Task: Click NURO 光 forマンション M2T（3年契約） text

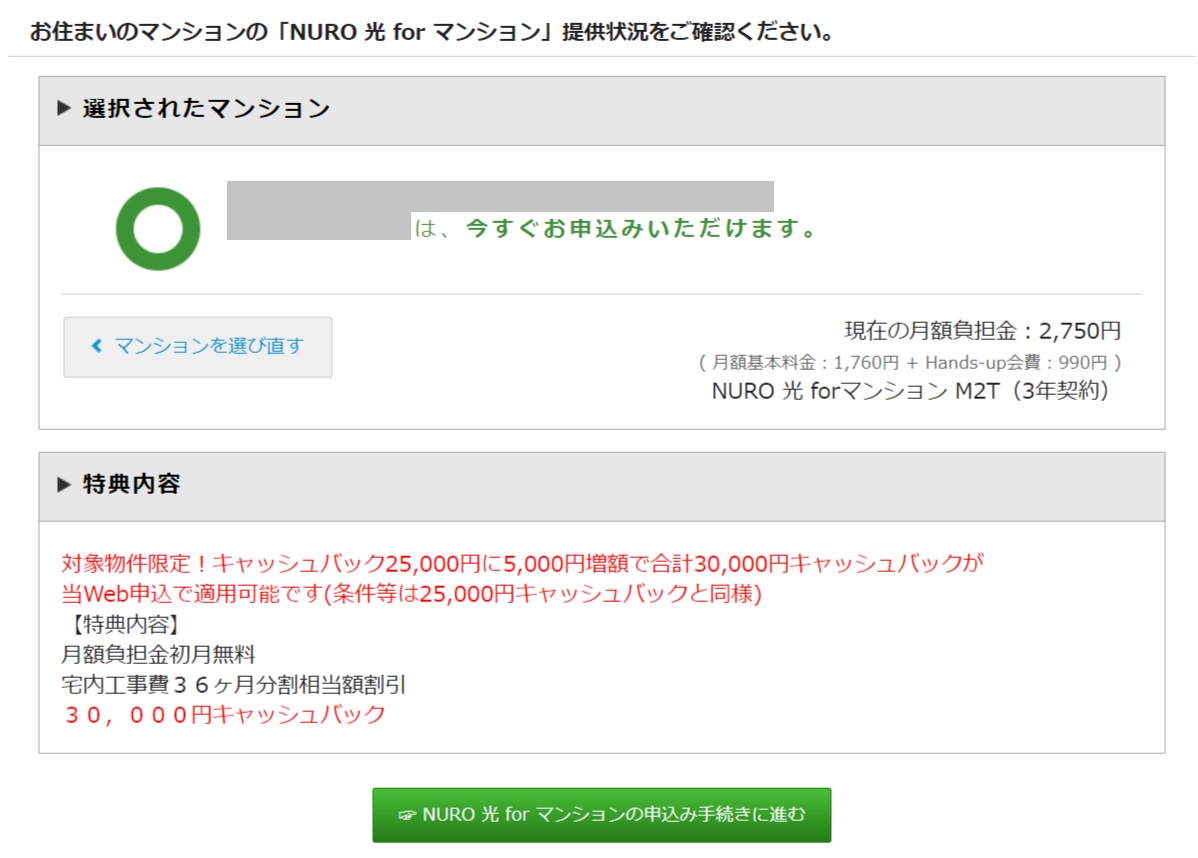Action: 910,390
